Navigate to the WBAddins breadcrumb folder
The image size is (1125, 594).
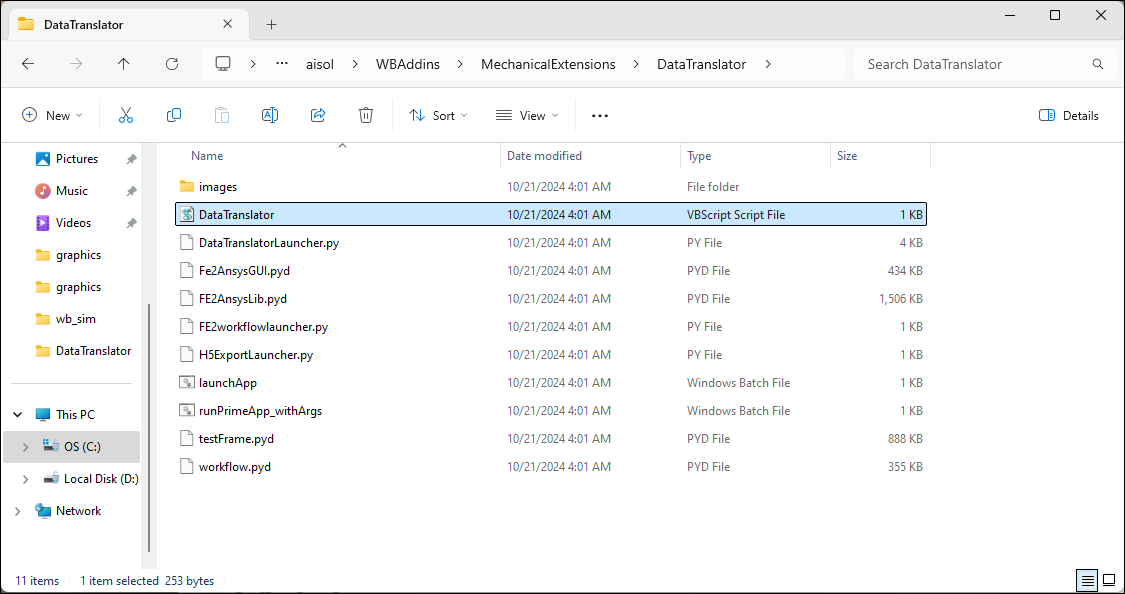[408, 63]
